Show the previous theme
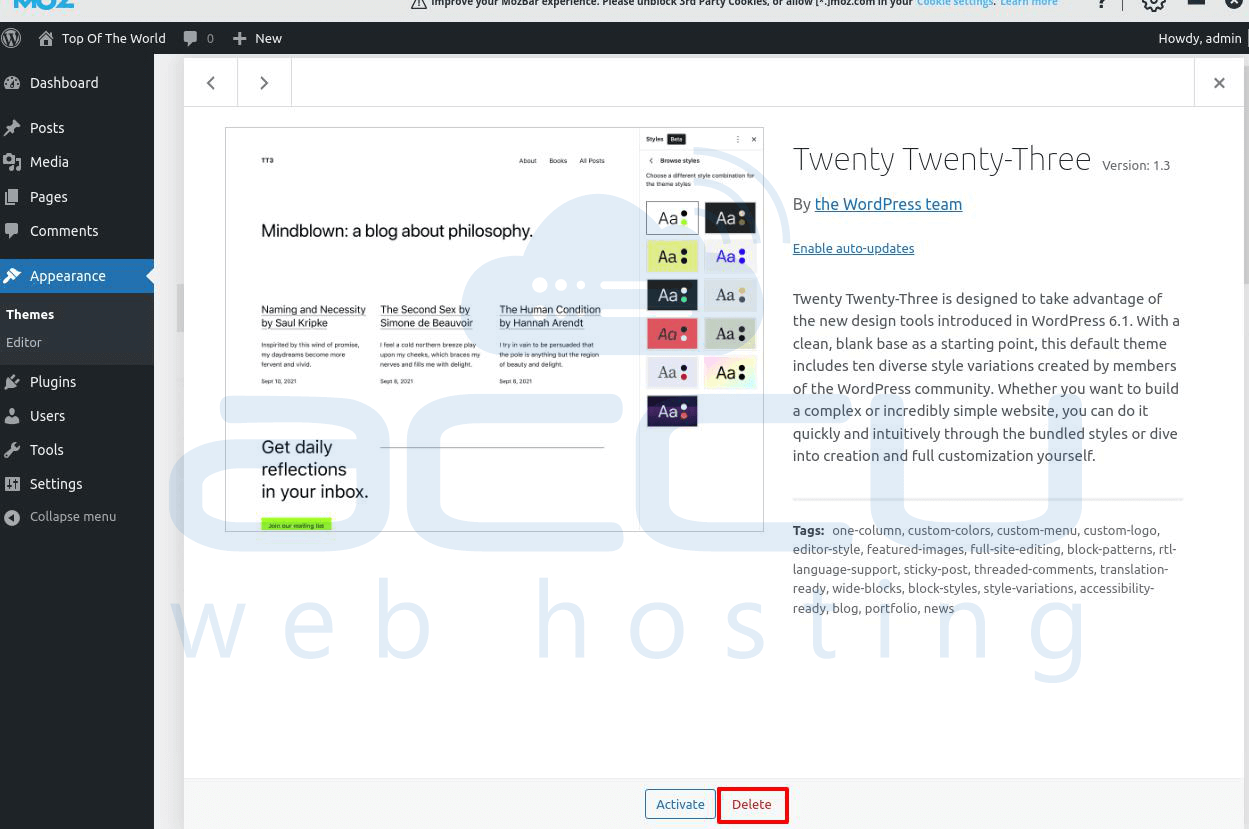1249x829 pixels. pyautogui.click(x=211, y=83)
